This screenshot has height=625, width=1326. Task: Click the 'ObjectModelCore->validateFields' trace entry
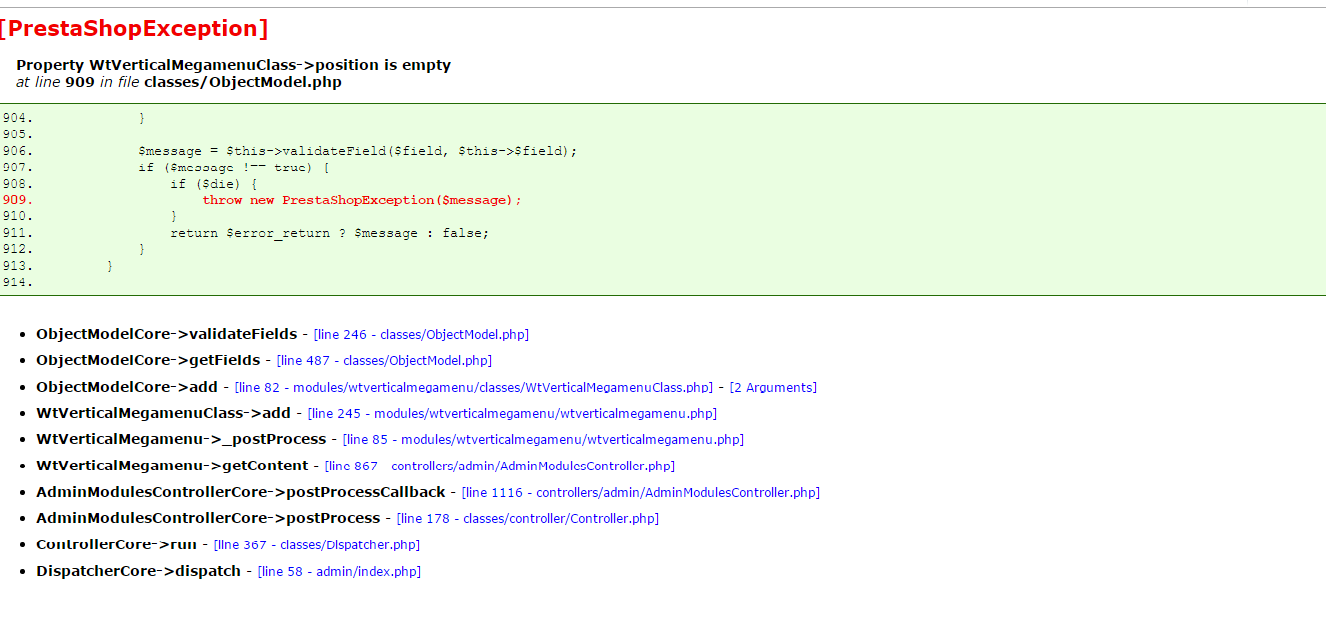[x=167, y=335]
